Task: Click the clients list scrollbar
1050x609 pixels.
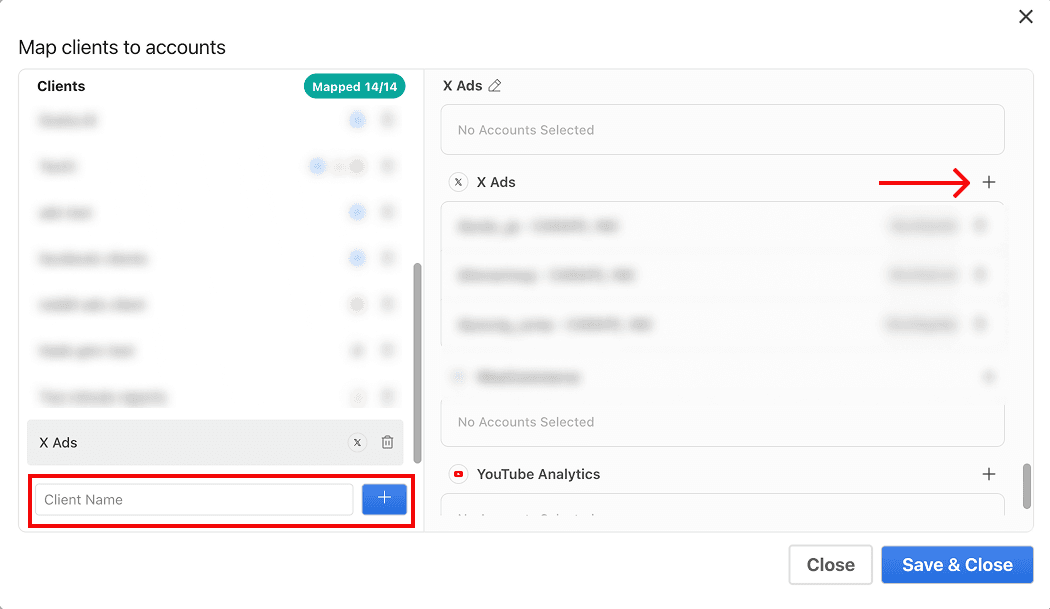Action: tap(417, 362)
